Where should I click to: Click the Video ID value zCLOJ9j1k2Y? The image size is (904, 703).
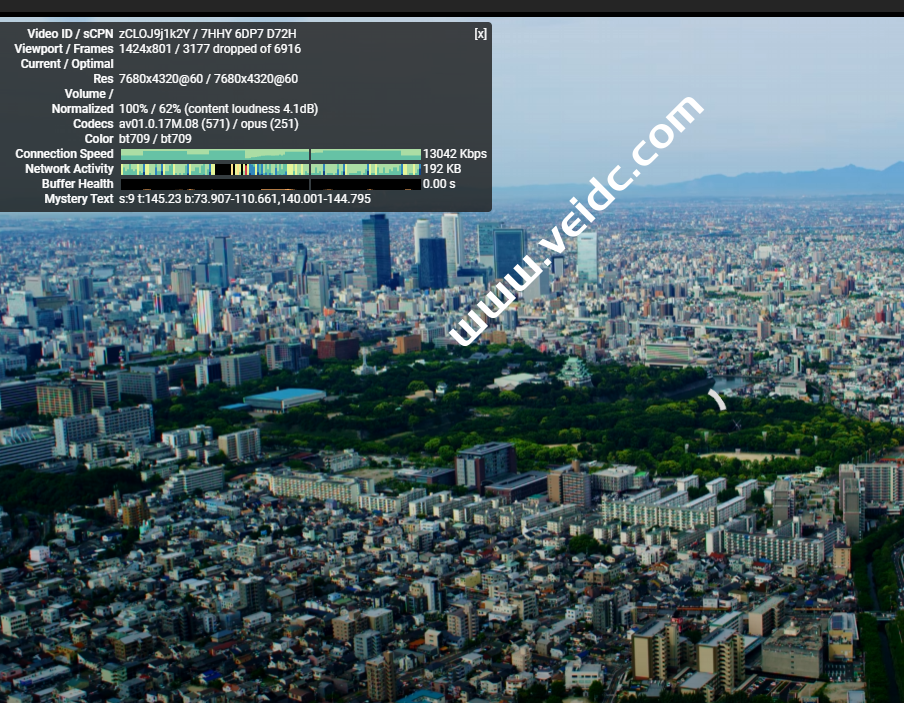tap(153, 34)
